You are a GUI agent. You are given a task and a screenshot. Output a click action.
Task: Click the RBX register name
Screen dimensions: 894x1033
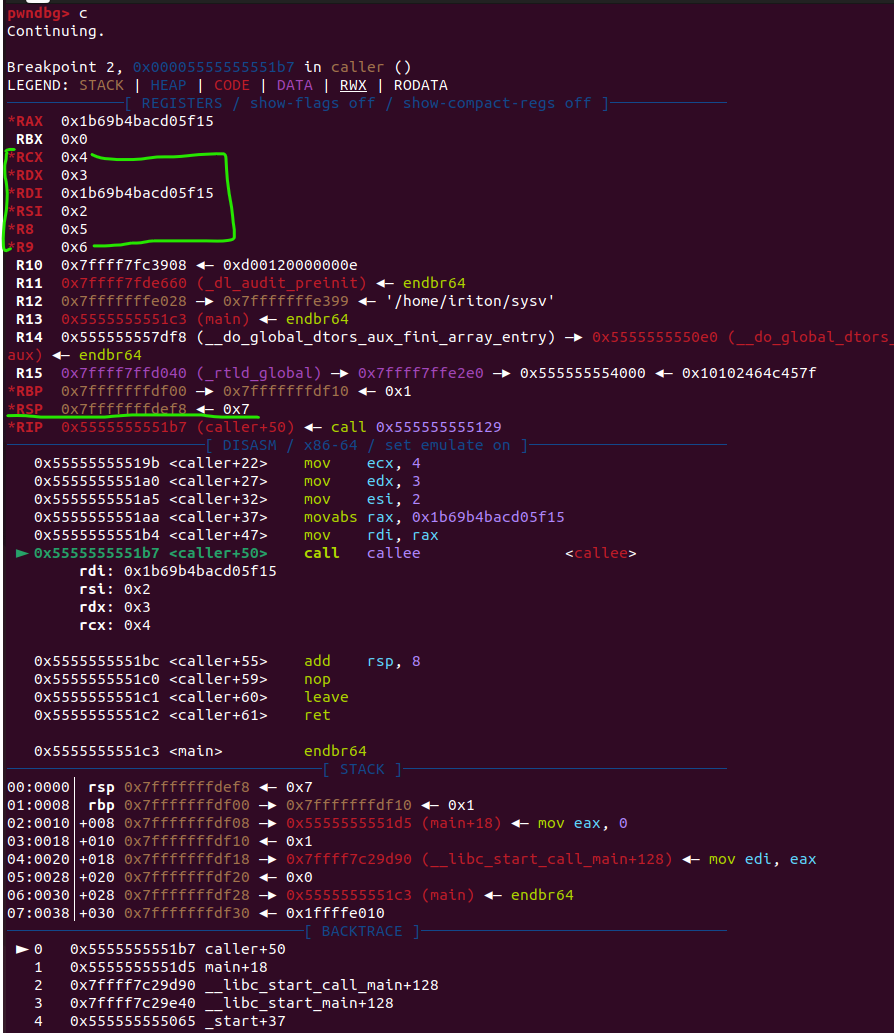tap(29, 139)
